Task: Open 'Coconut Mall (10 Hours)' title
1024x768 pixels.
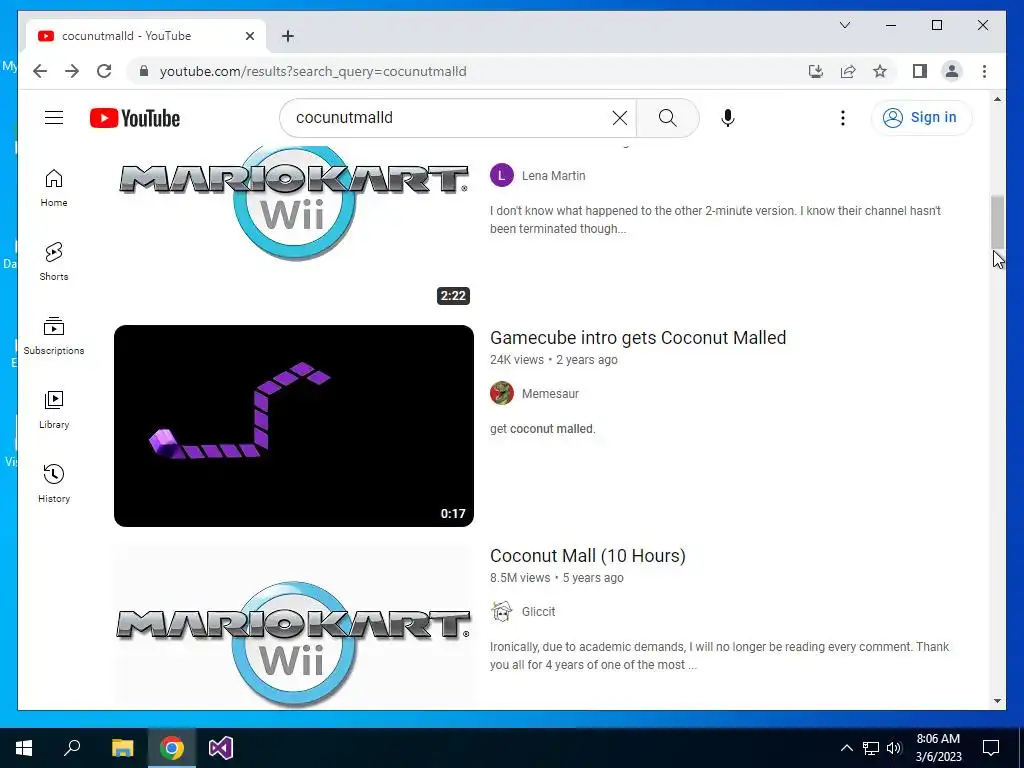Action: [587, 556]
